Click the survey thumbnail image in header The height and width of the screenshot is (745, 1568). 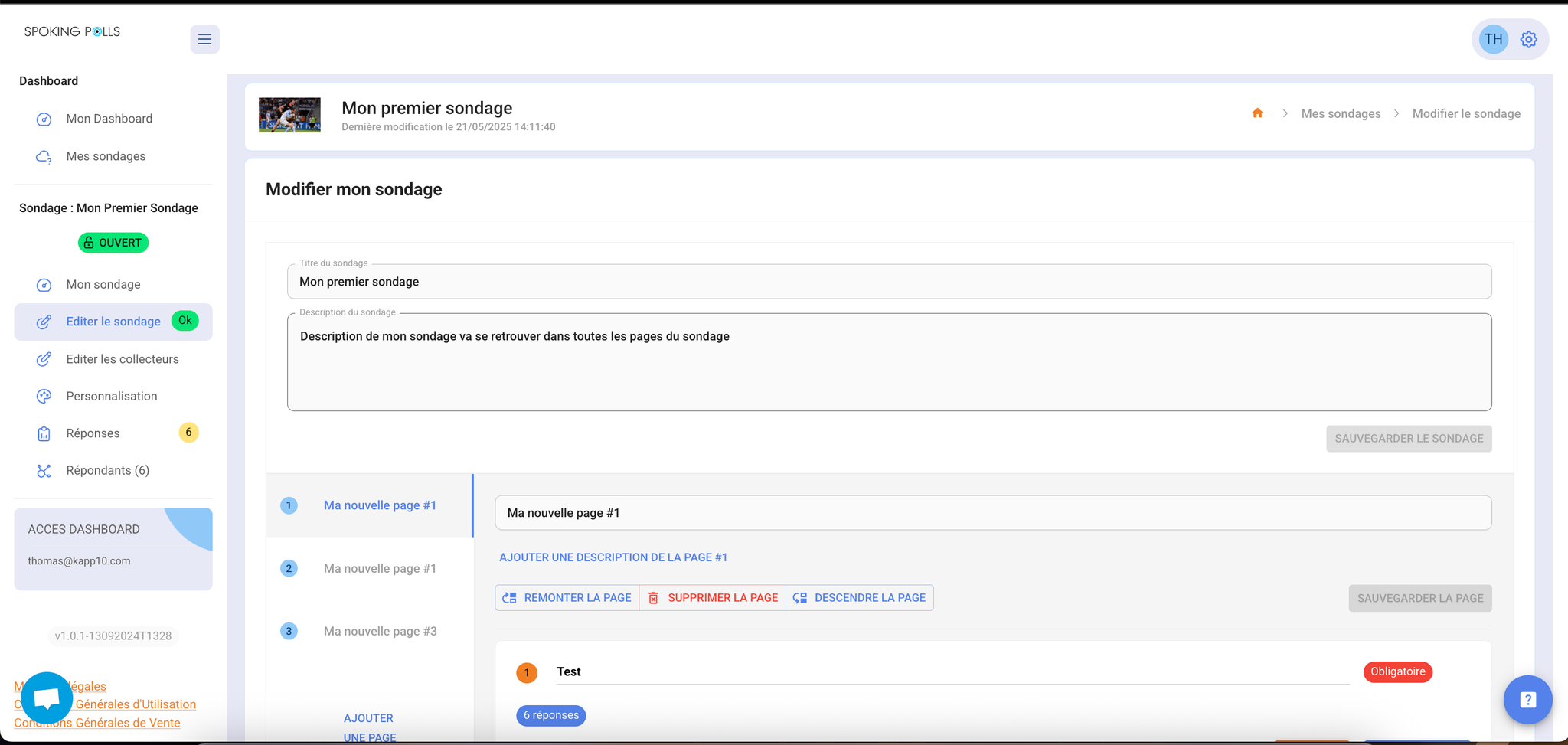(289, 116)
